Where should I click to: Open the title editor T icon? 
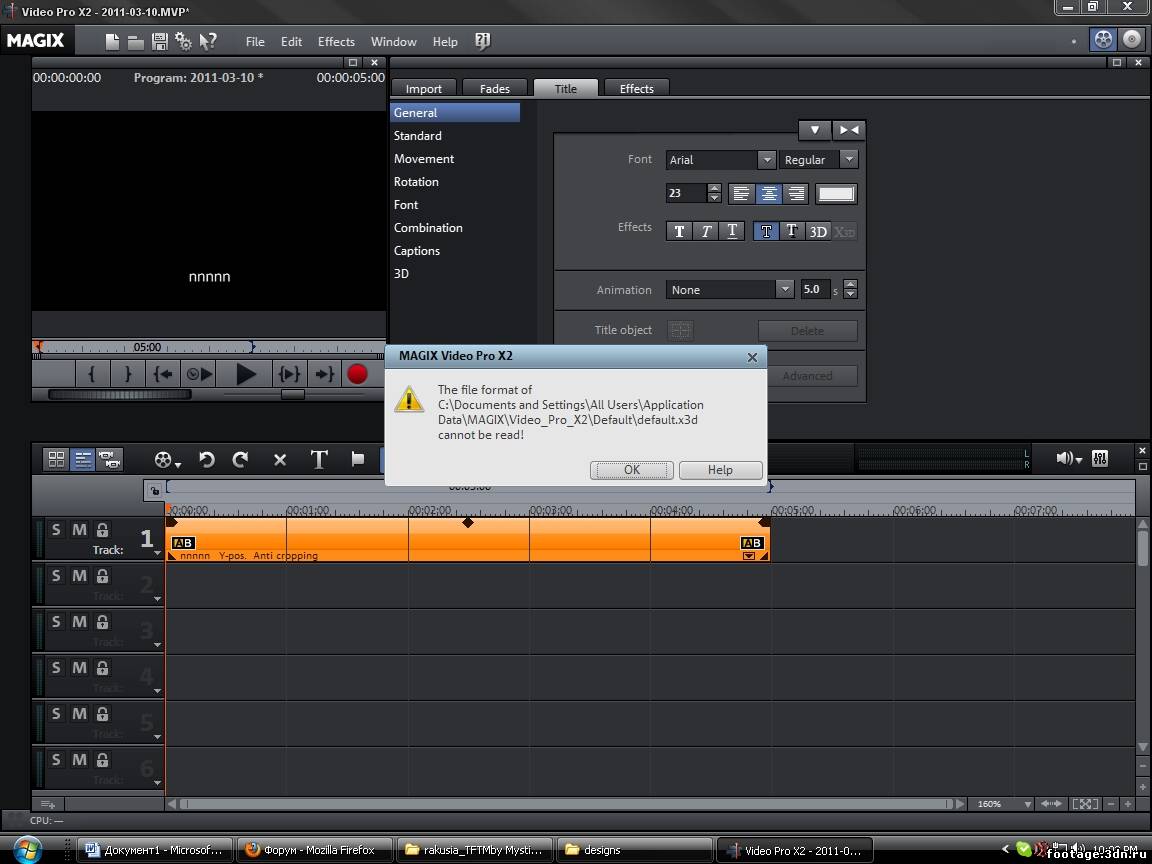tap(319, 459)
